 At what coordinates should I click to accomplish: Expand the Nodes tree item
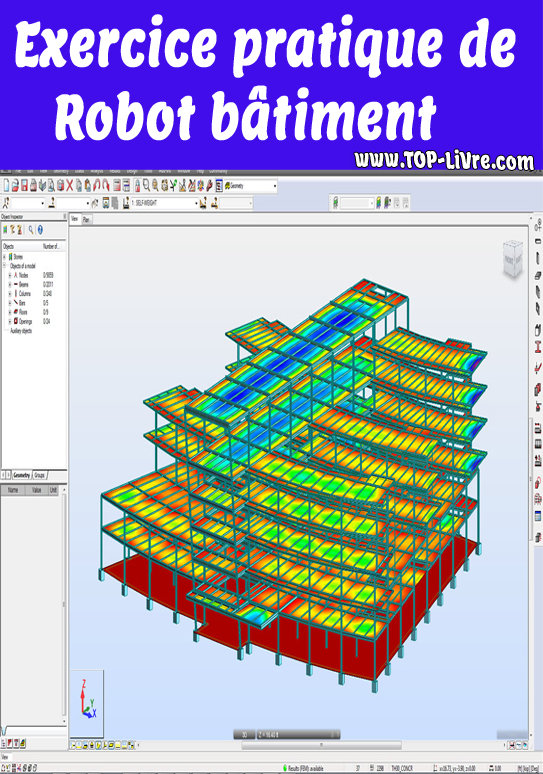[9, 275]
